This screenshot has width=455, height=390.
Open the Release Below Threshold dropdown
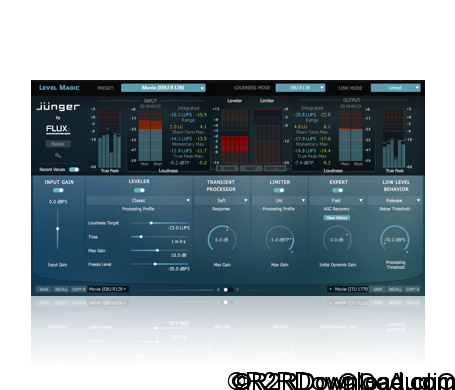pyautogui.click(x=394, y=200)
